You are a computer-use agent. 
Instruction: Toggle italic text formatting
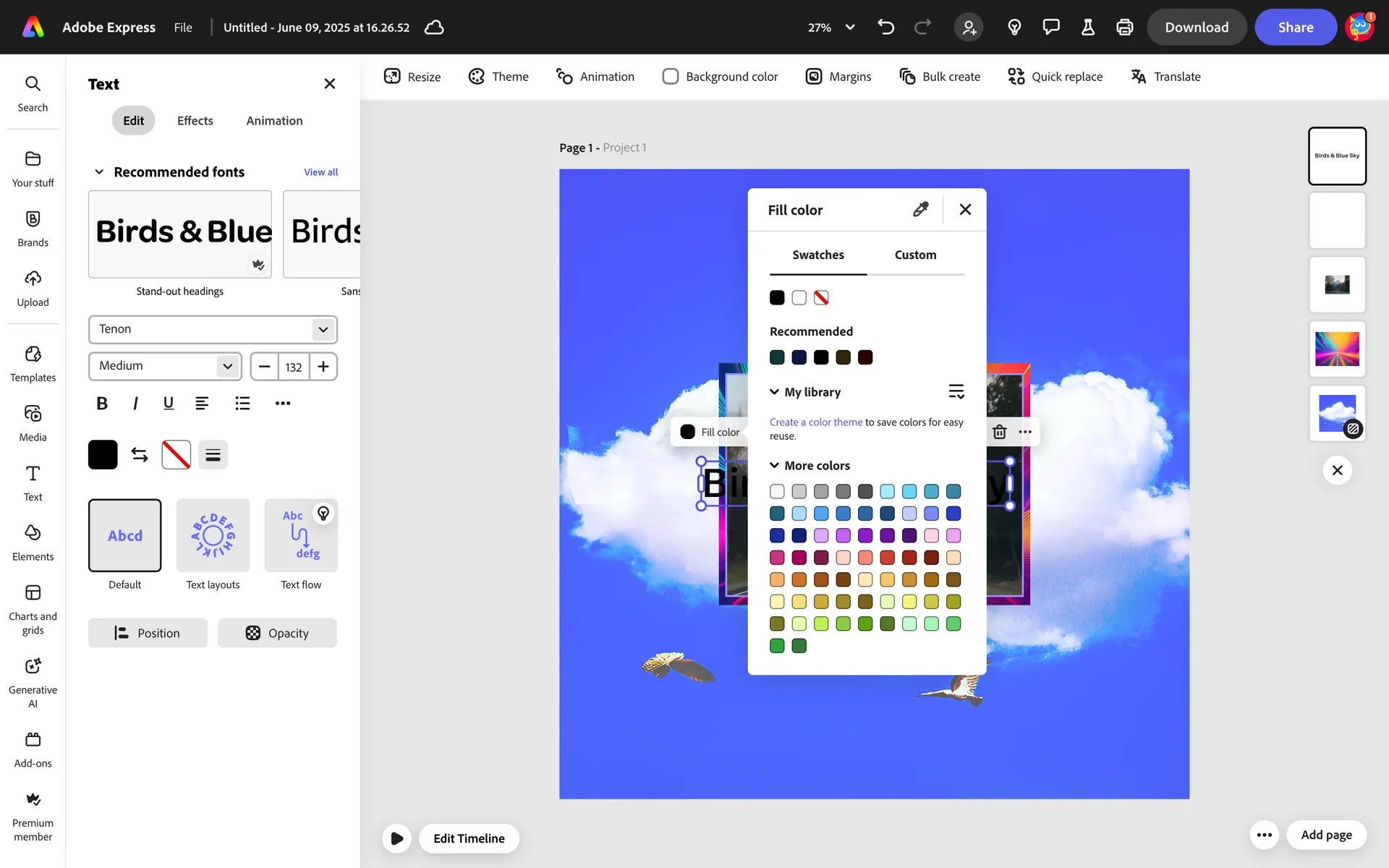tap(135, 403)
